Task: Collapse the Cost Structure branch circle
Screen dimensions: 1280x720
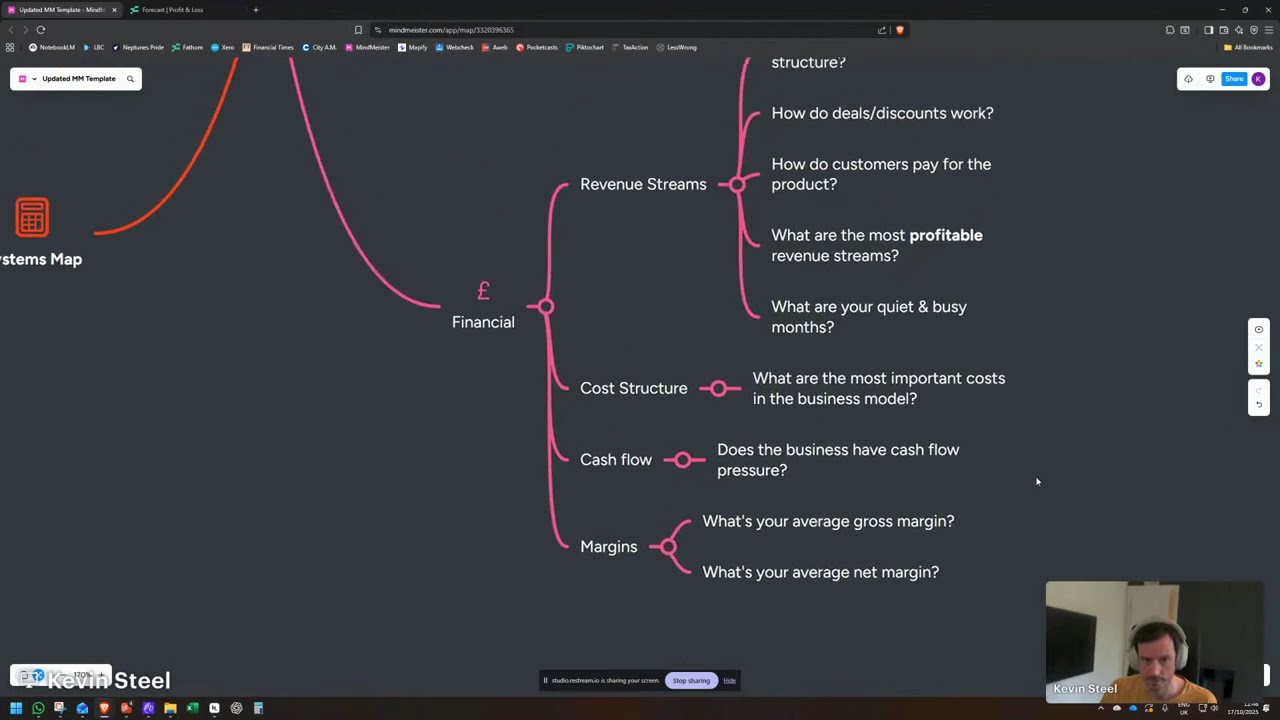Action: 719,388
